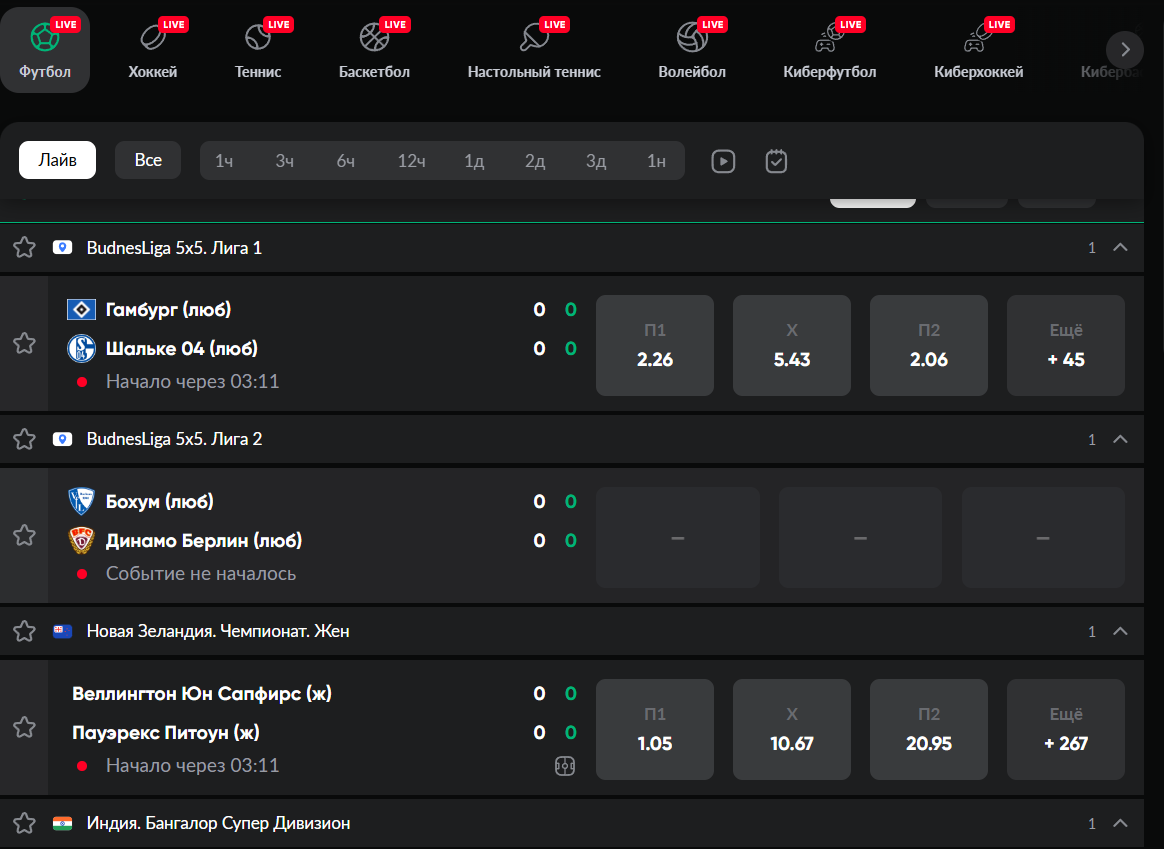1164x849 pixels.
Task: Collapse the BudnesLiga 5x5 Лига 1 section
Action: tap(1120, 247)
